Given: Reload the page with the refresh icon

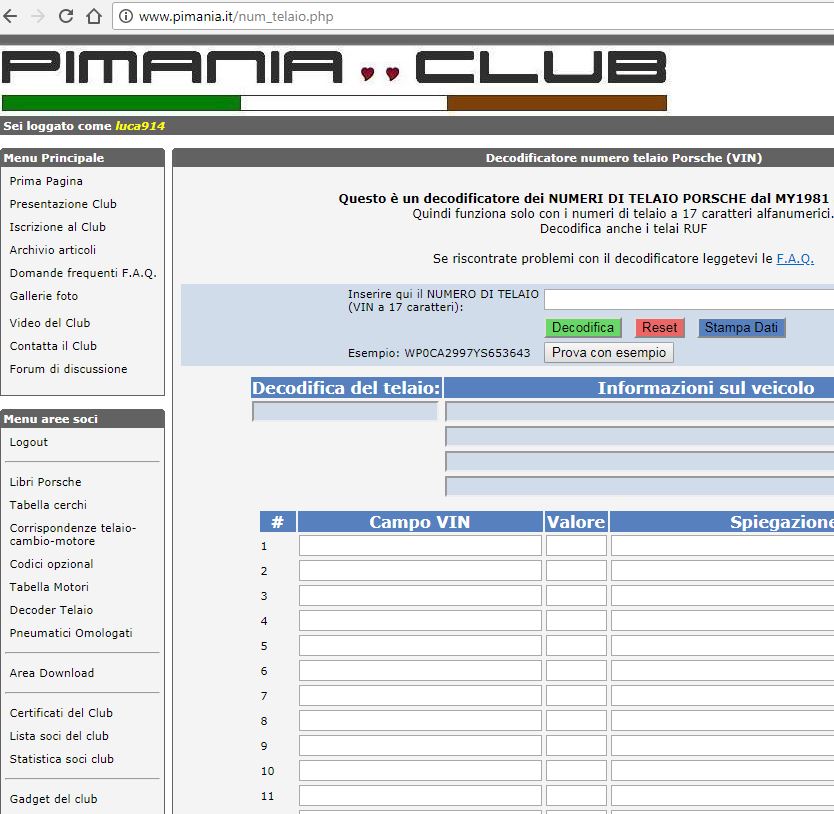Looking at the screenshot, I should pos(66,16).
